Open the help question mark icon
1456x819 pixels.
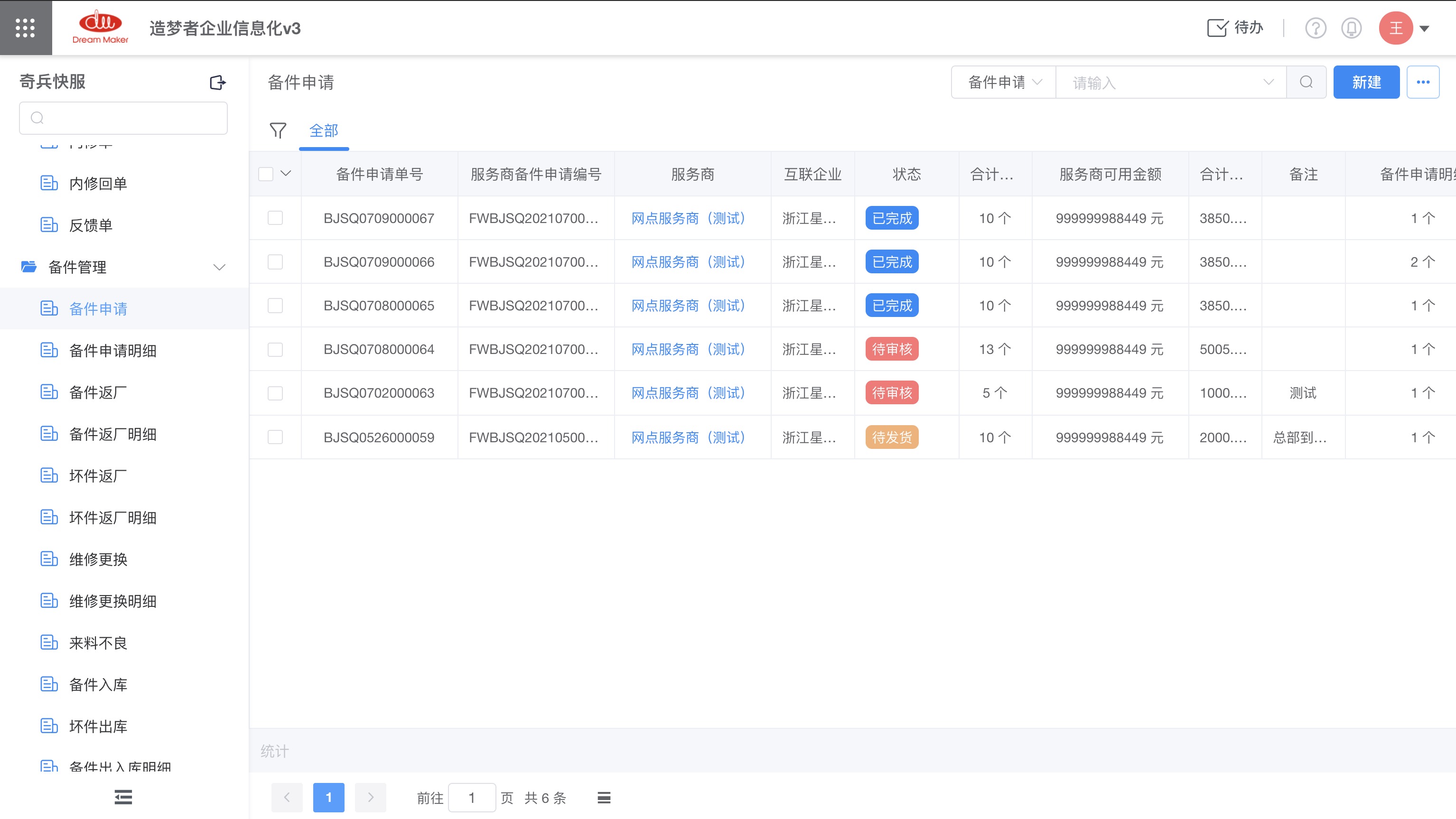point(1315,28)
